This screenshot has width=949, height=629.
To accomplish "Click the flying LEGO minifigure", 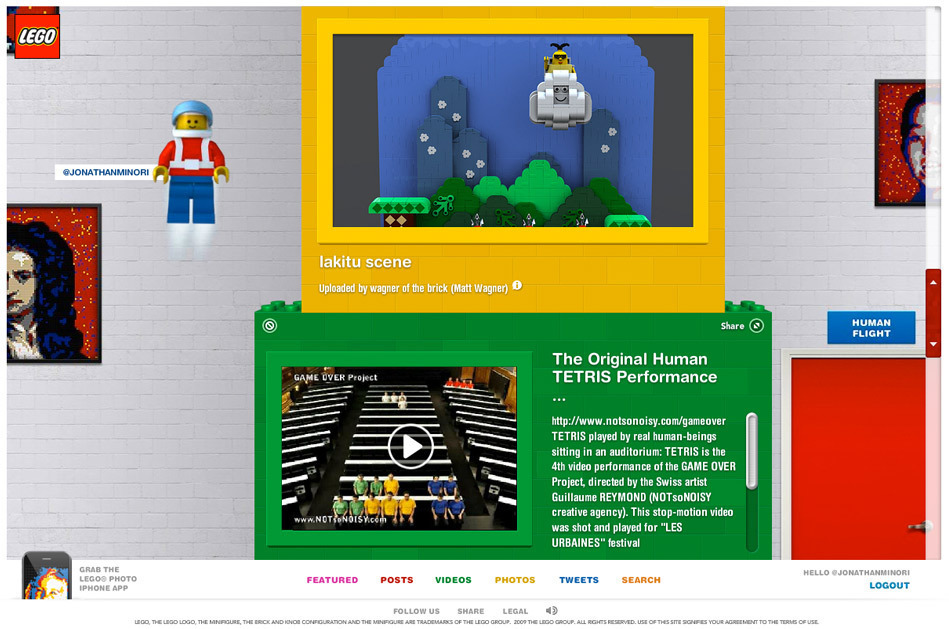I will pos(191,162).
